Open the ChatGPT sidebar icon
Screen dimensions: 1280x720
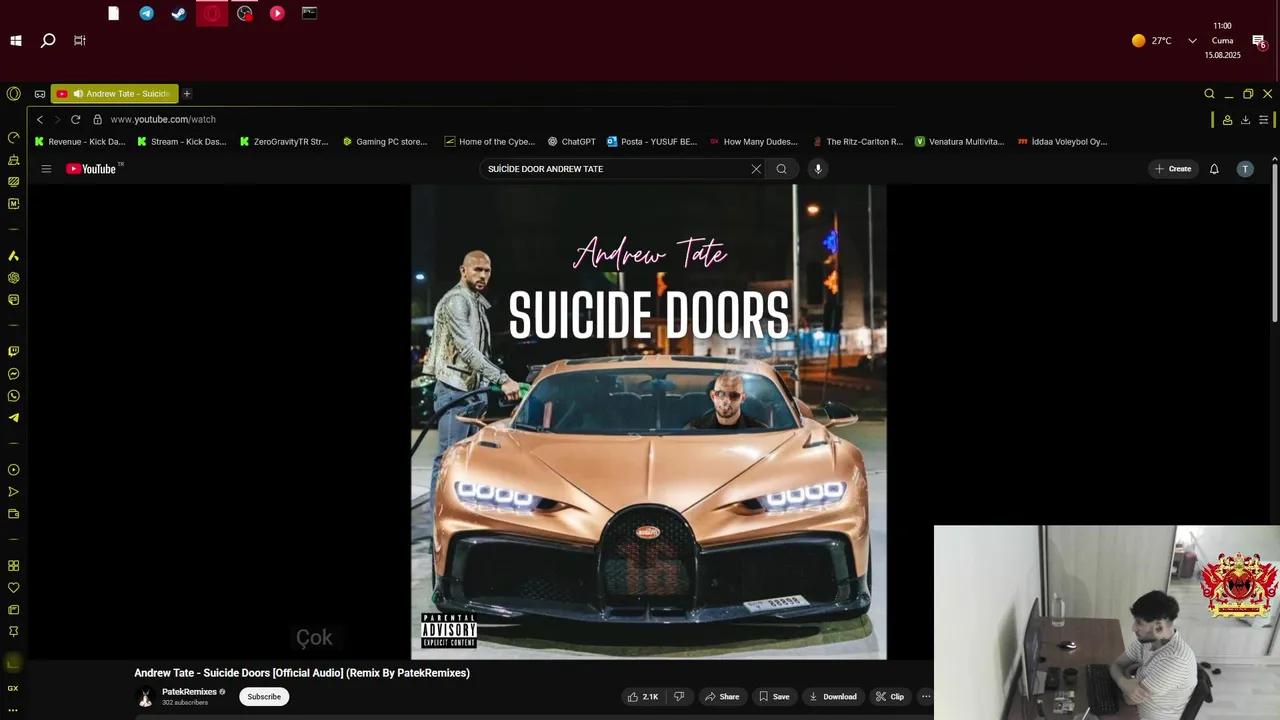tap(13, 278)
